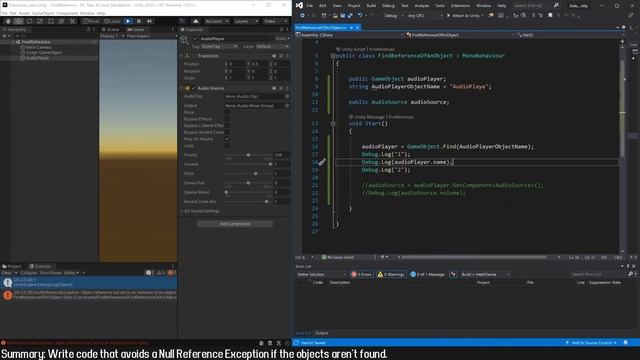The height and width of the screenshot is (360, 640).
Task: Open the Layers dropdown in Unity
Action: 246,21
